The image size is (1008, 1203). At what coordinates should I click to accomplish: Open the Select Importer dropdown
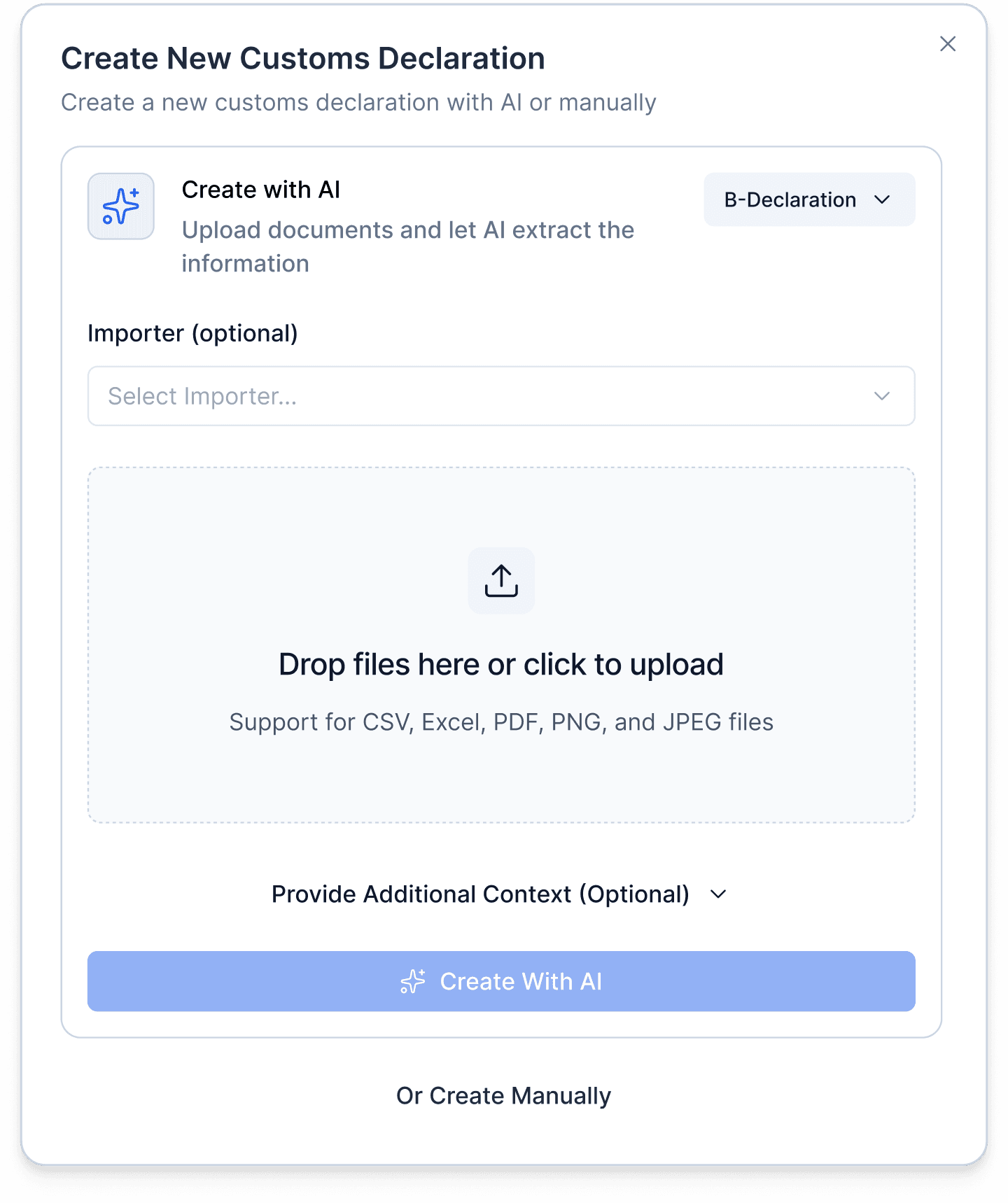501,396
